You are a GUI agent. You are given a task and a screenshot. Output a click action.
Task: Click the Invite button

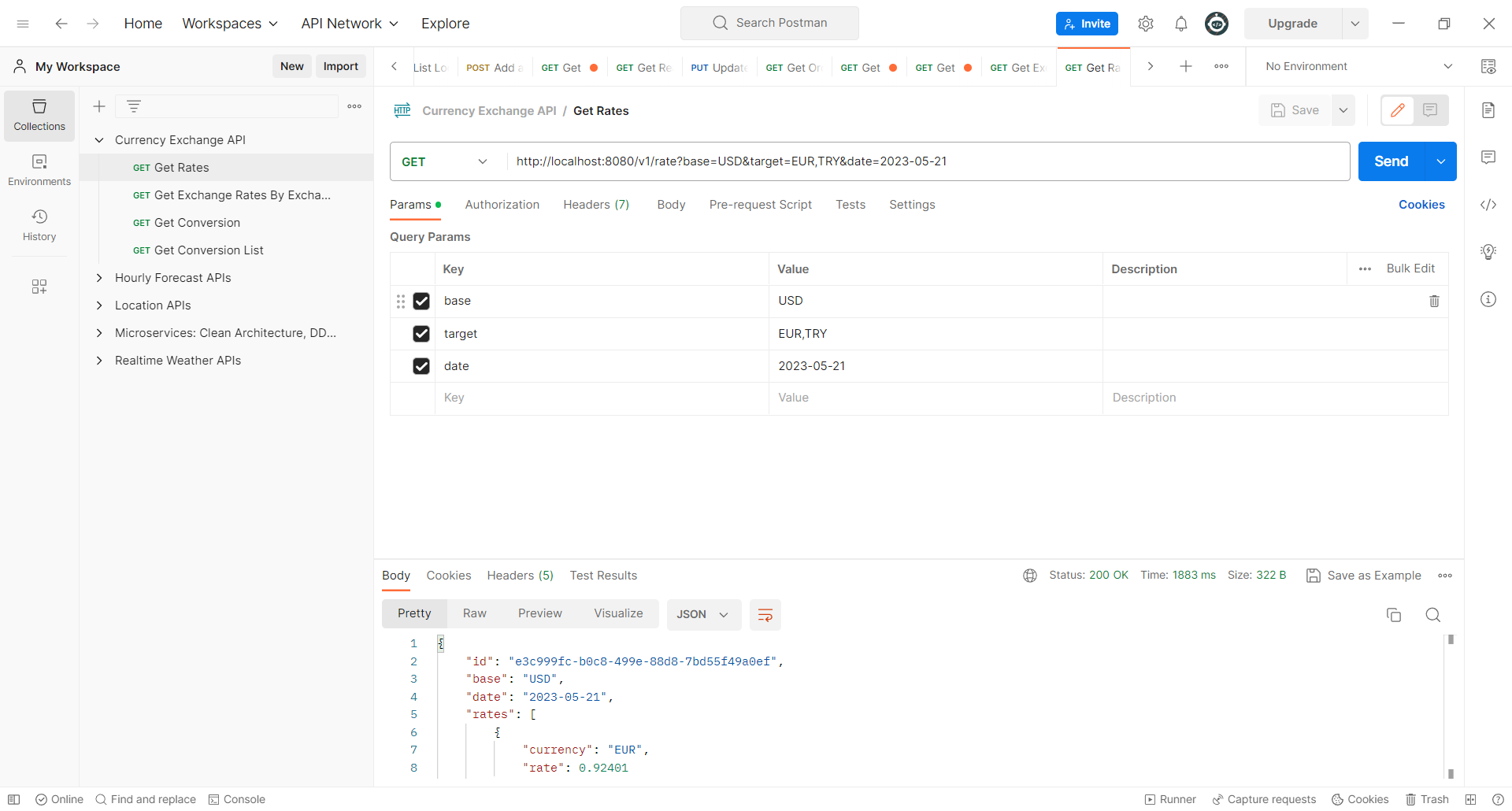(1087, 24)
